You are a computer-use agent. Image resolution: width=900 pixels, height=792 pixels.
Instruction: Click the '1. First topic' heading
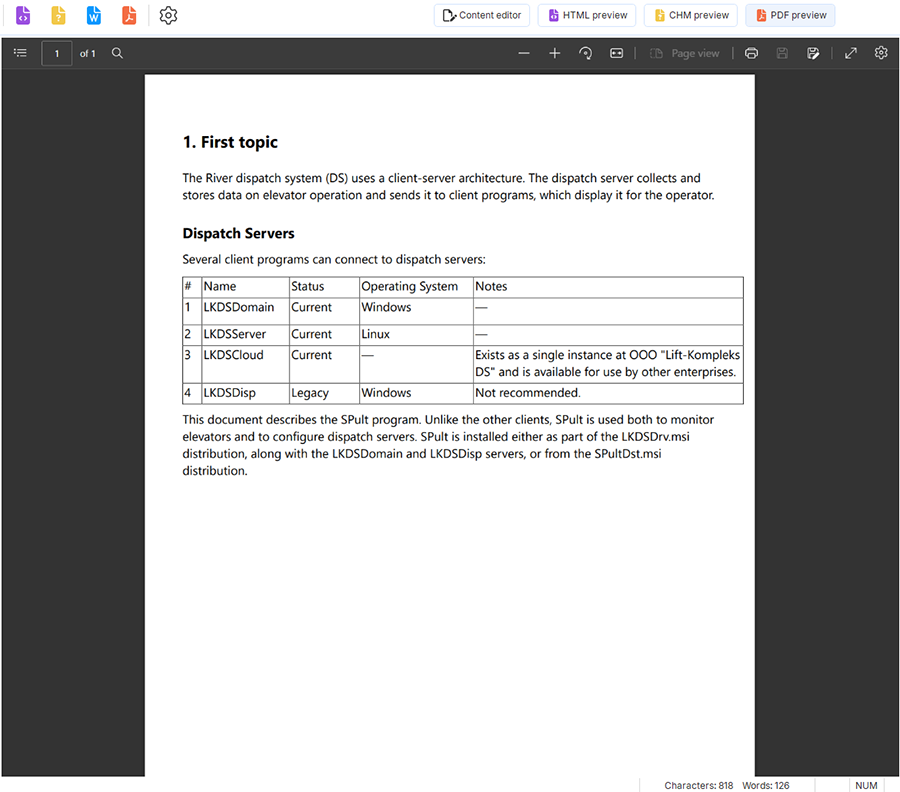(x=230, y=142)
